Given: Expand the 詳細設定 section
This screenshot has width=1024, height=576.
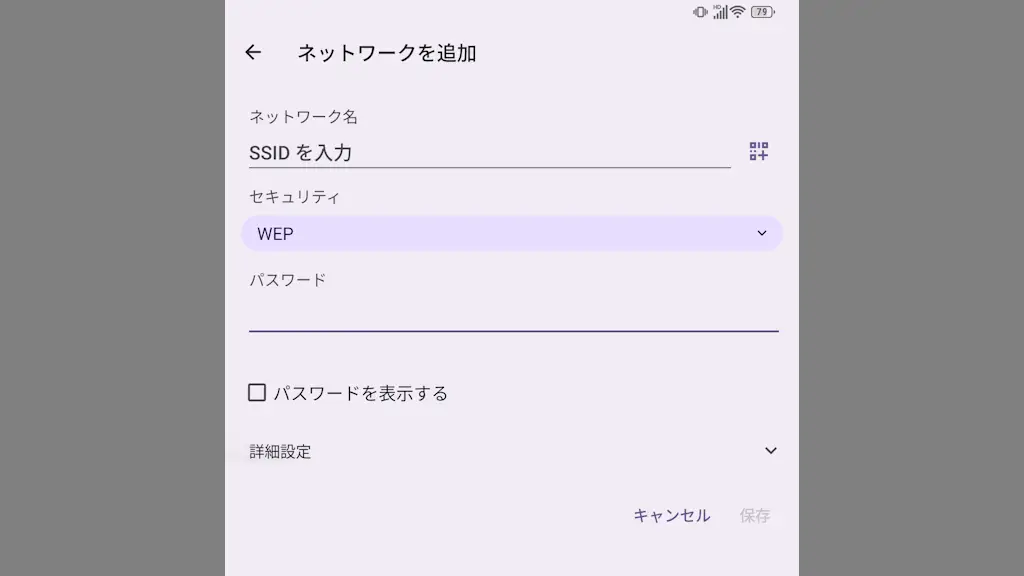Looking at the screenshot, I should (512, 451).
